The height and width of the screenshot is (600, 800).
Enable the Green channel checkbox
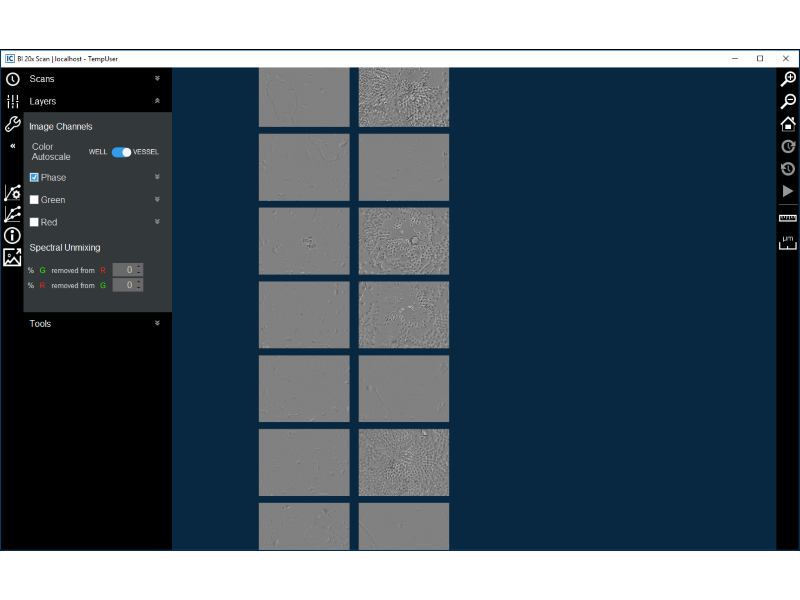[x=34, y=200]
